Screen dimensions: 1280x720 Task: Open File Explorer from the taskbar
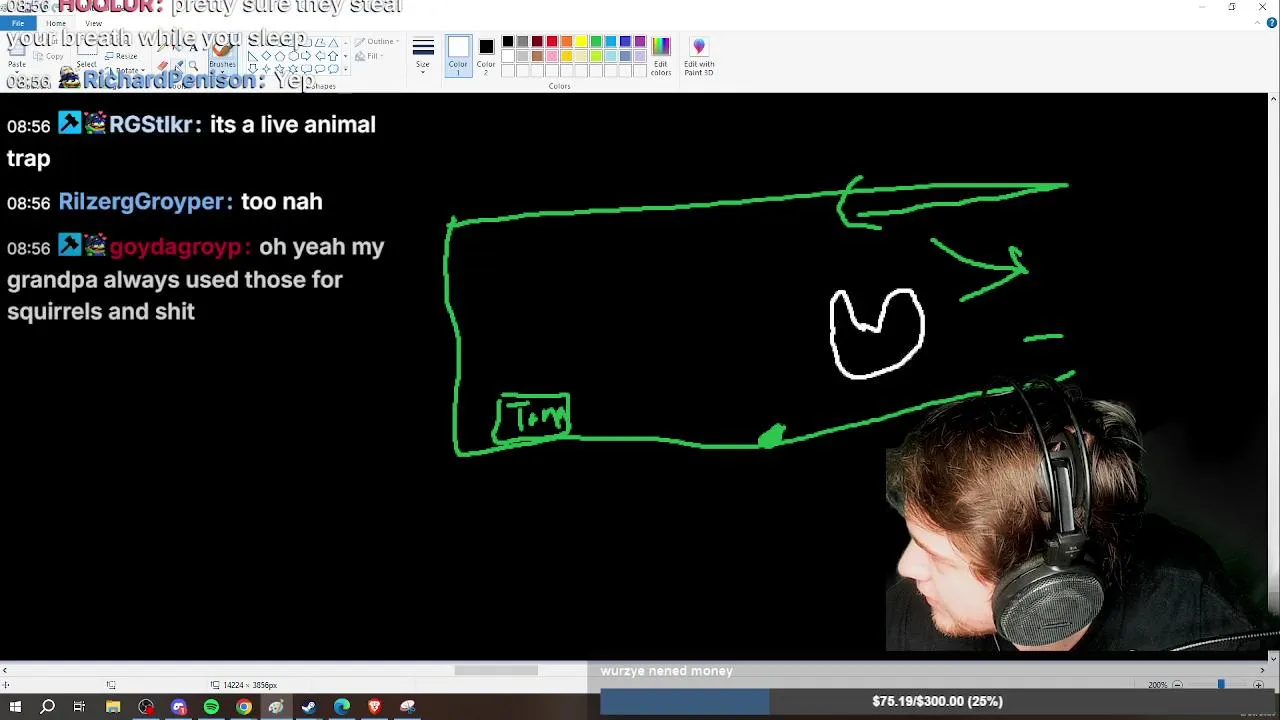pyautogui.click(x=113, y=707)
